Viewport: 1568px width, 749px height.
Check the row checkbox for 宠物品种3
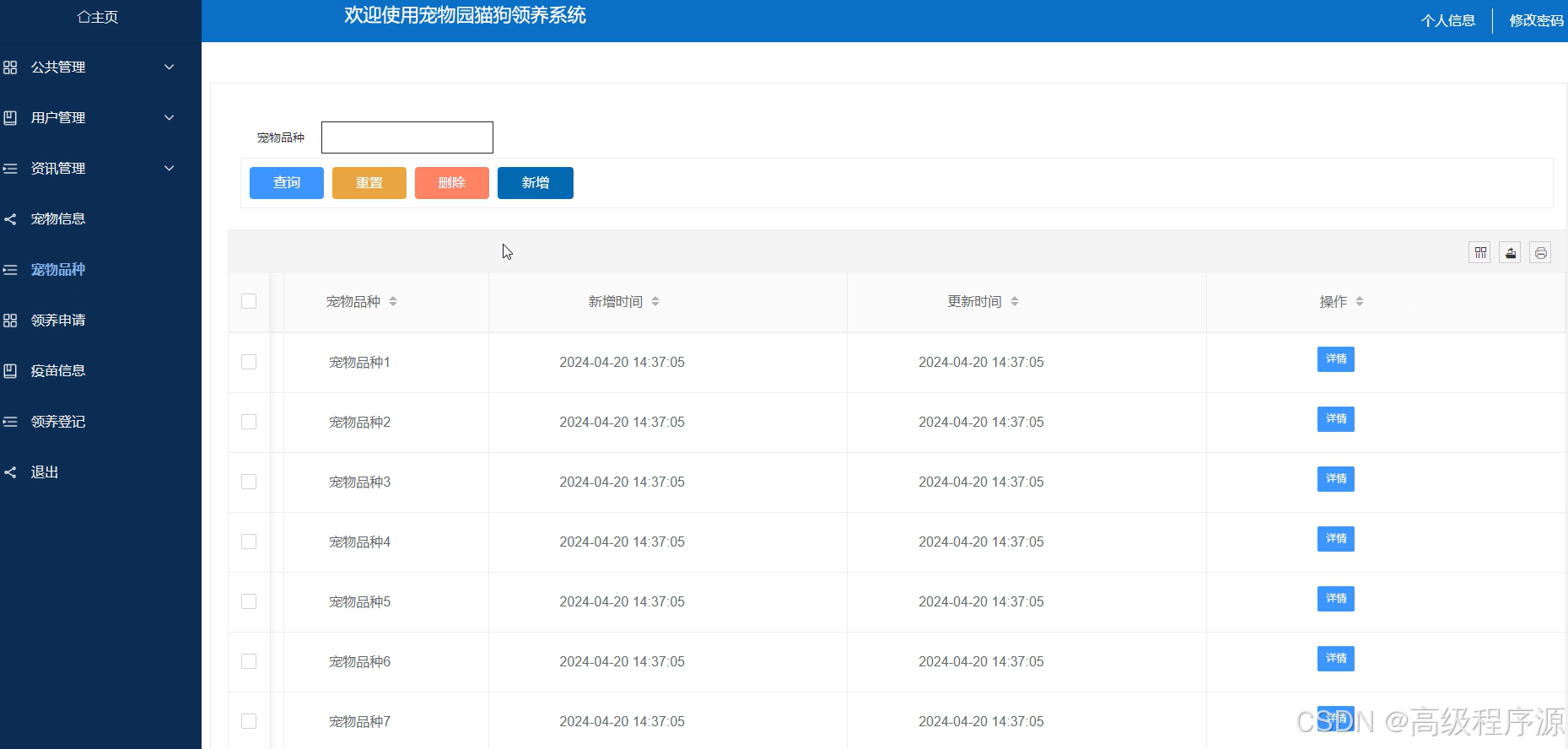point(249,482)
